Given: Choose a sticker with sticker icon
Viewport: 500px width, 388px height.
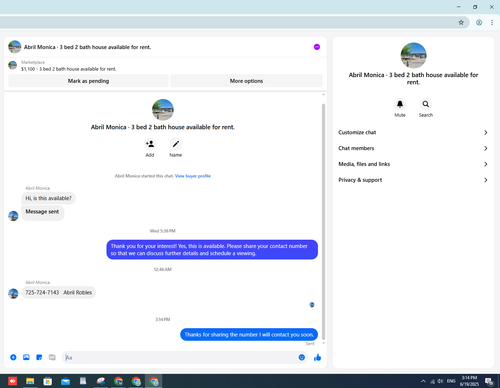Looking at the screenshot, I should 39,357.
